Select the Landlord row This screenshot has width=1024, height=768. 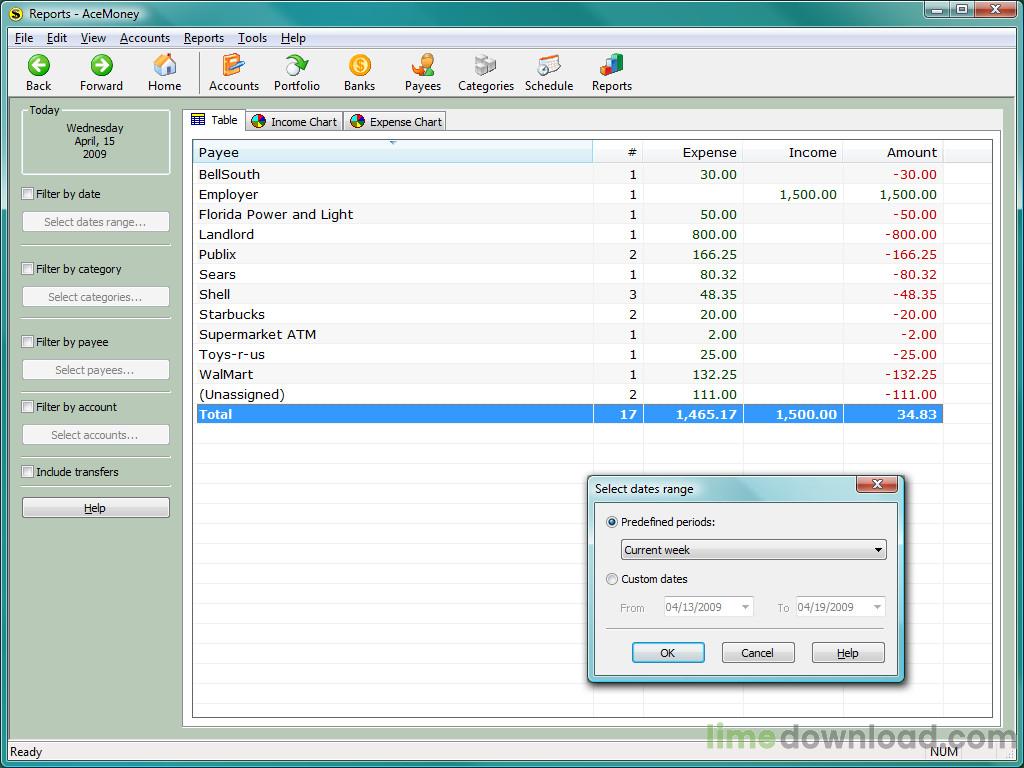[569, 234]
